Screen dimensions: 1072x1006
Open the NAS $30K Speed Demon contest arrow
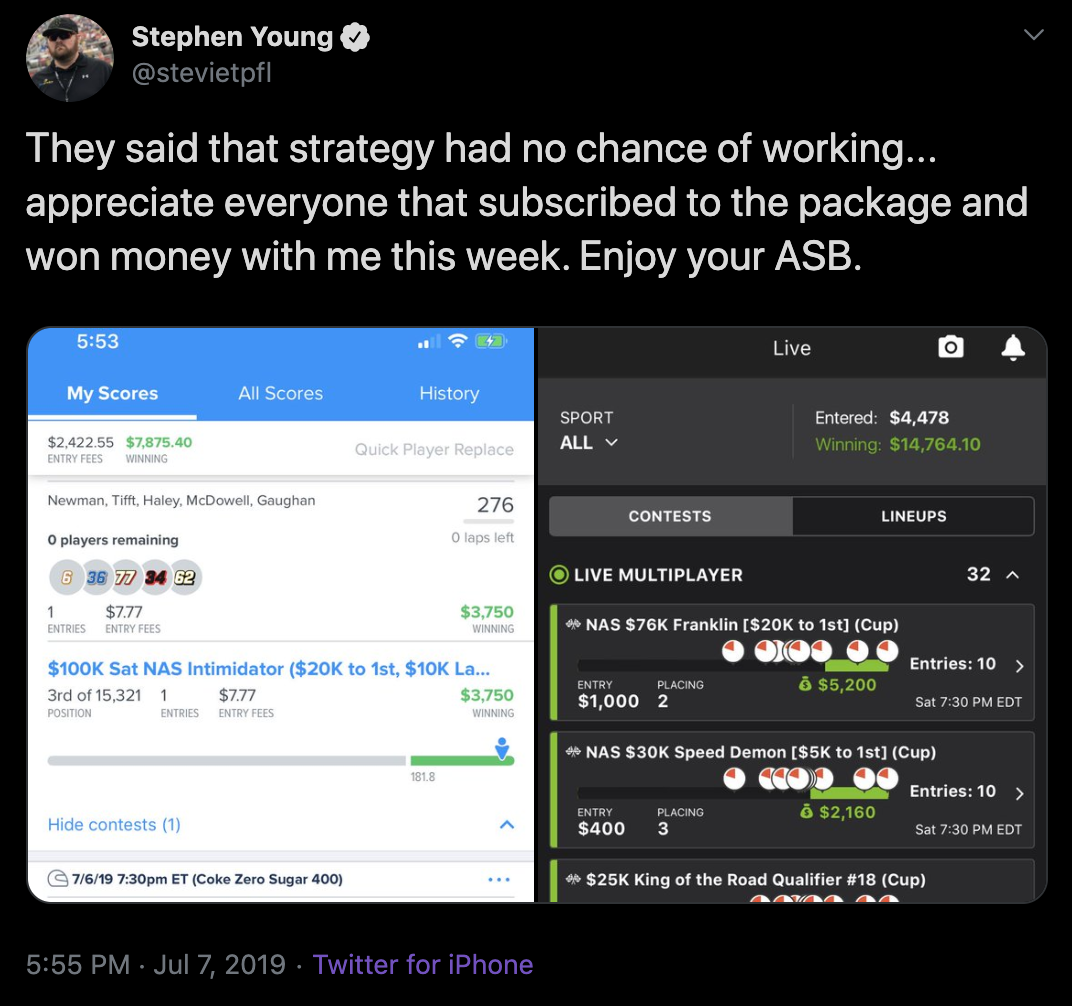pyautogui.click(x=1019, y=793)
